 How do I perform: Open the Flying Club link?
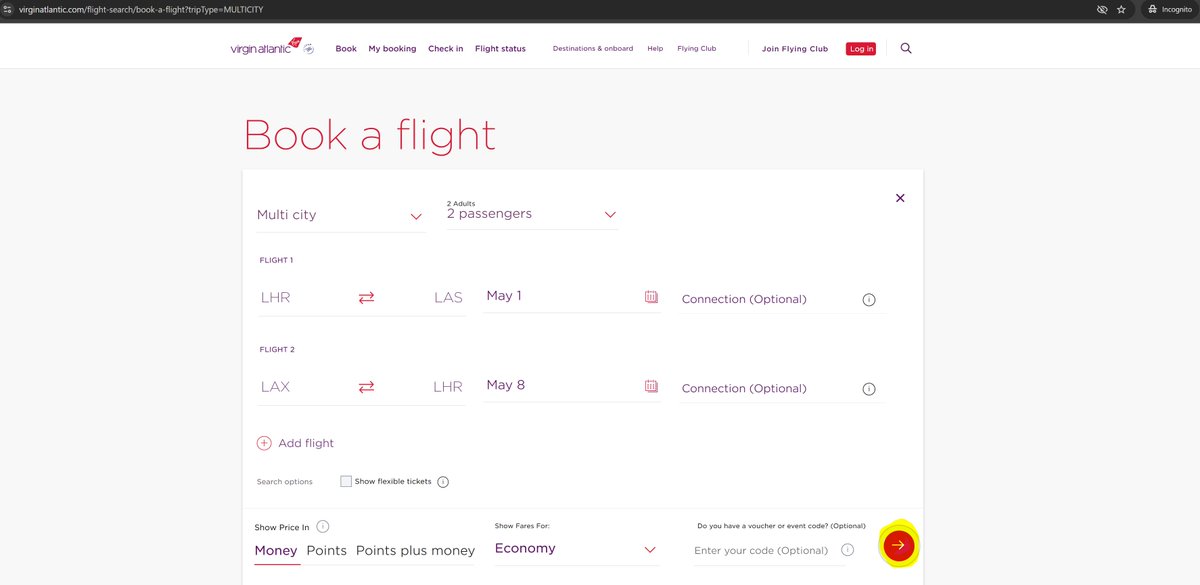[697, 48]
